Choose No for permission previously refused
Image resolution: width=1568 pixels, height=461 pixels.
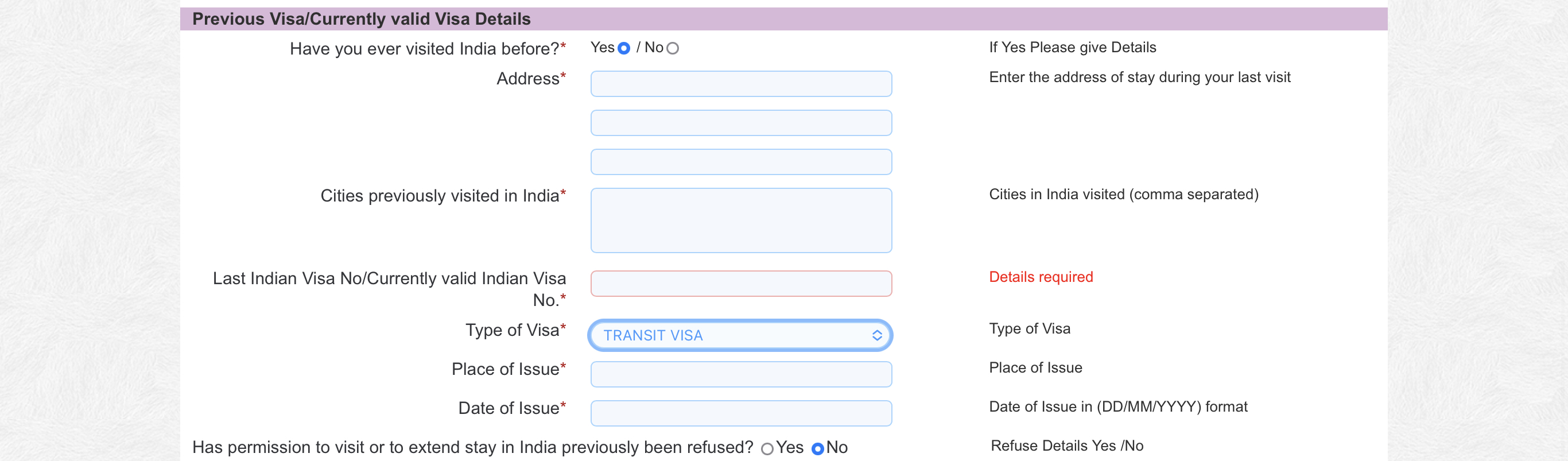tap(818, 449)
